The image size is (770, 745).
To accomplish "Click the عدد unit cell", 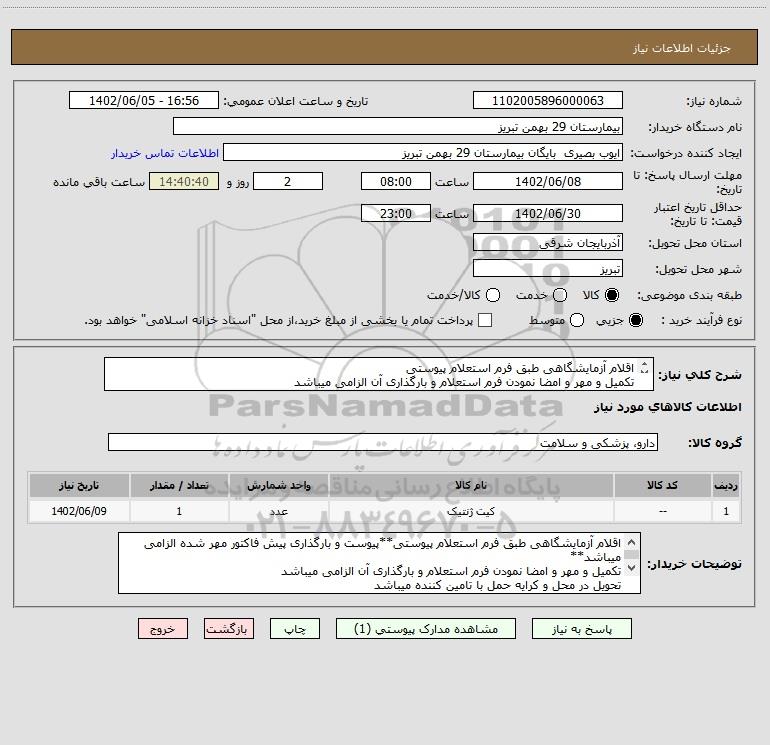I will coord(278,511).
